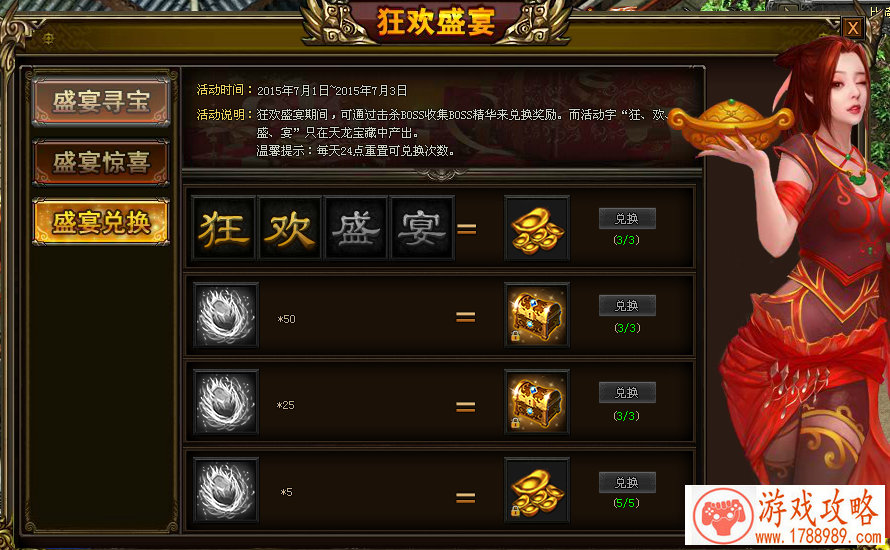Click the gold 狂 character tile

pos(224,228)
